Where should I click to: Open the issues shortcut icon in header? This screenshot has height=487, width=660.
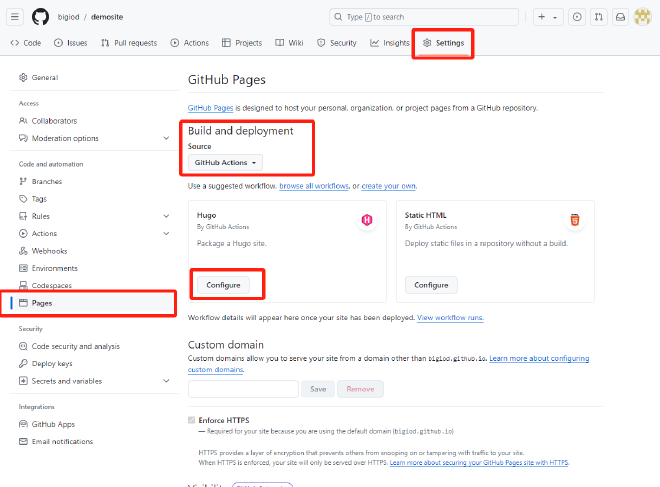click(577, 17)
